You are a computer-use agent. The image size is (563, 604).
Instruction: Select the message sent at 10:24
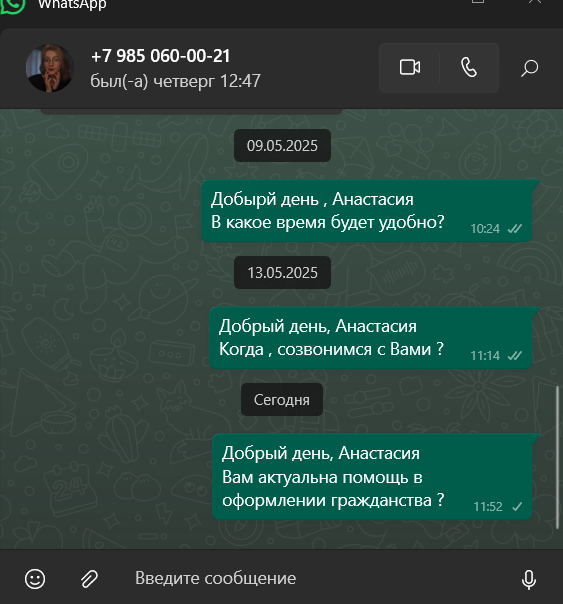coord(367,211)
